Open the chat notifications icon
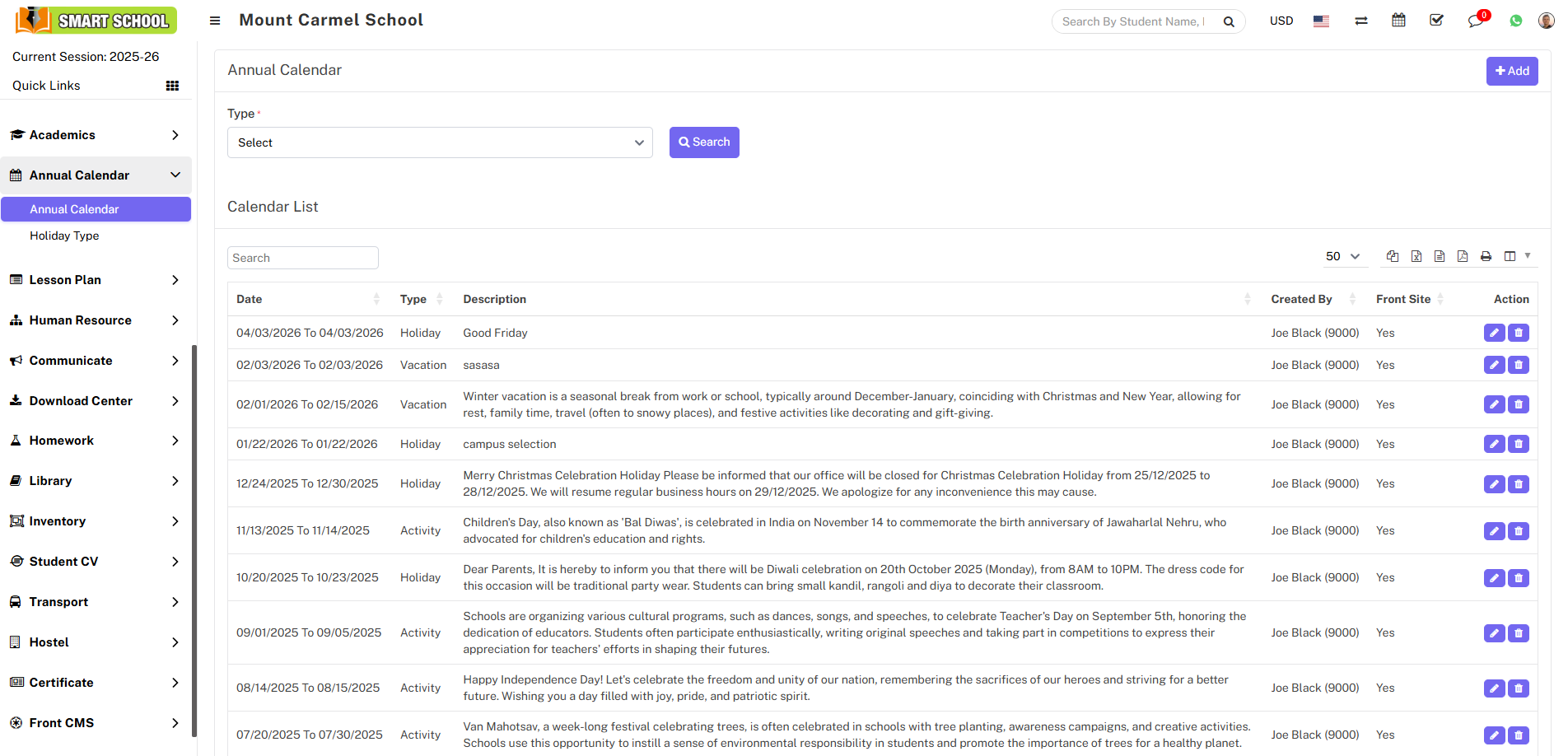 coord(1475,21)
